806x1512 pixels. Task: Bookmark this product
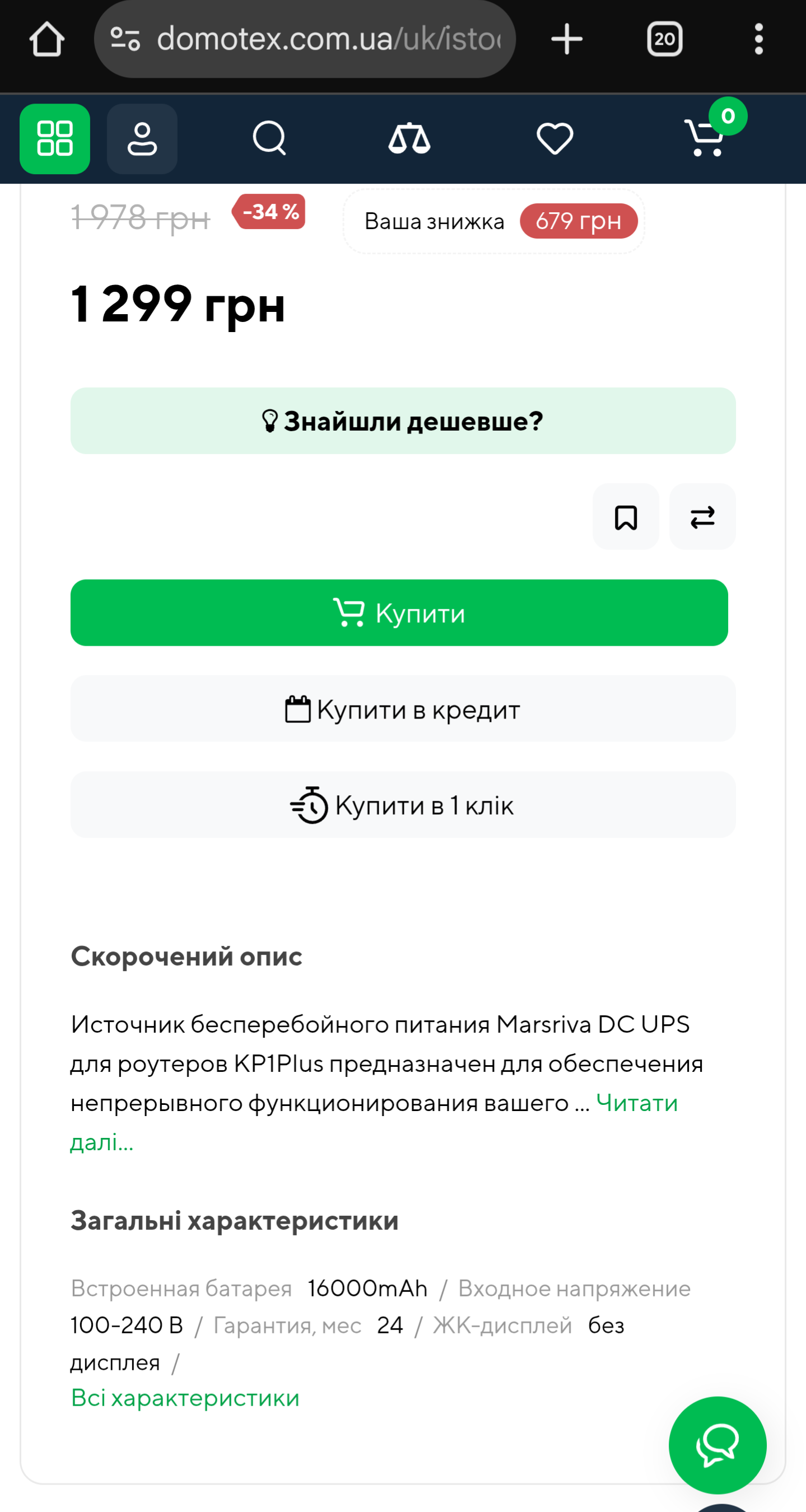[625, 517]
